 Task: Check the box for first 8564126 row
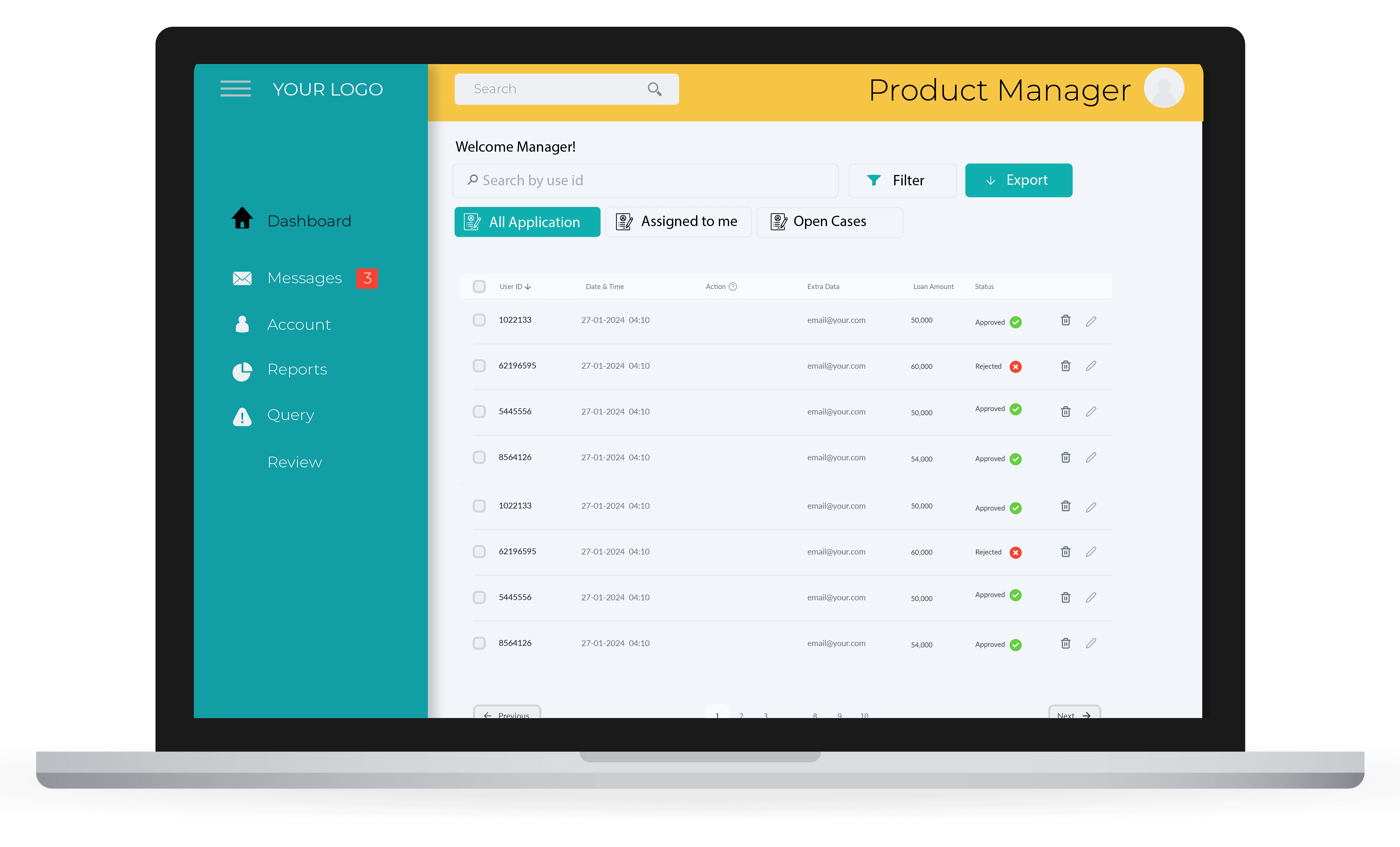tap(479, 457)
